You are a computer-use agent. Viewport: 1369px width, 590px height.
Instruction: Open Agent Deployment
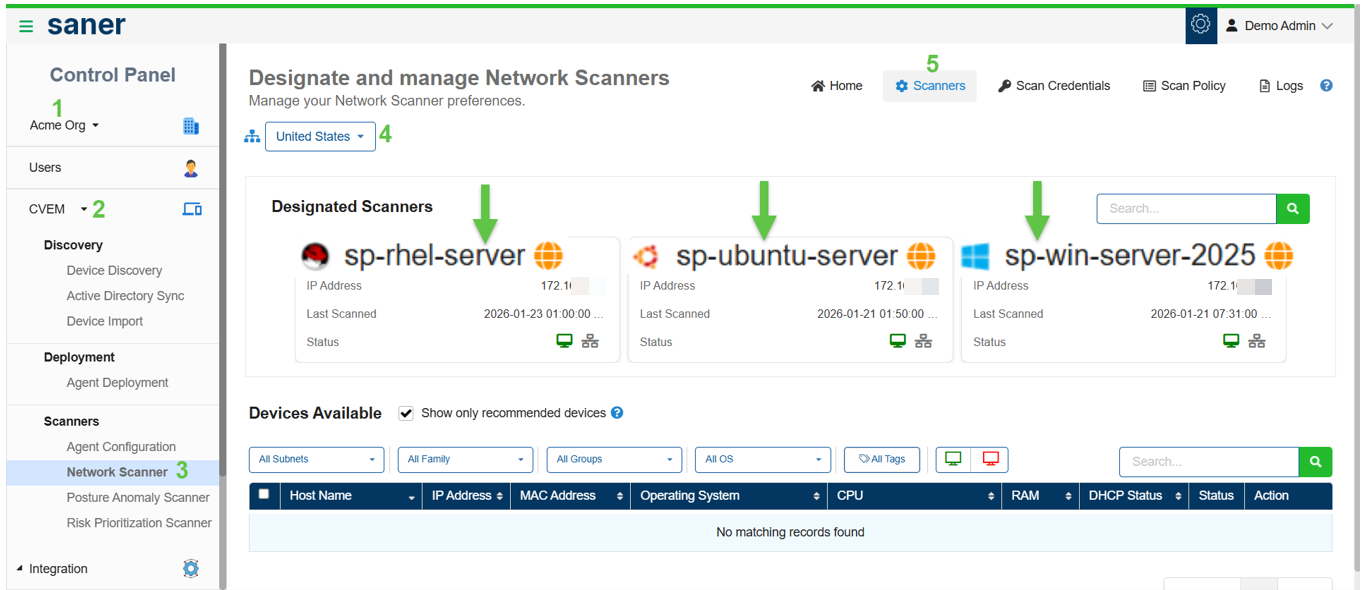117,382
